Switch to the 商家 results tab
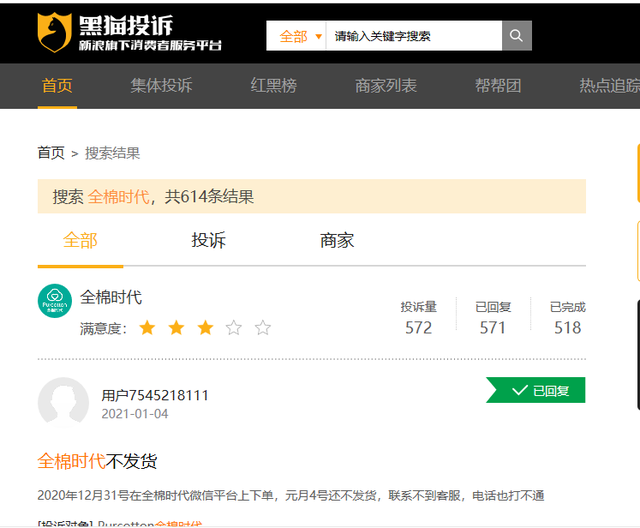 (x=337, y=240)
